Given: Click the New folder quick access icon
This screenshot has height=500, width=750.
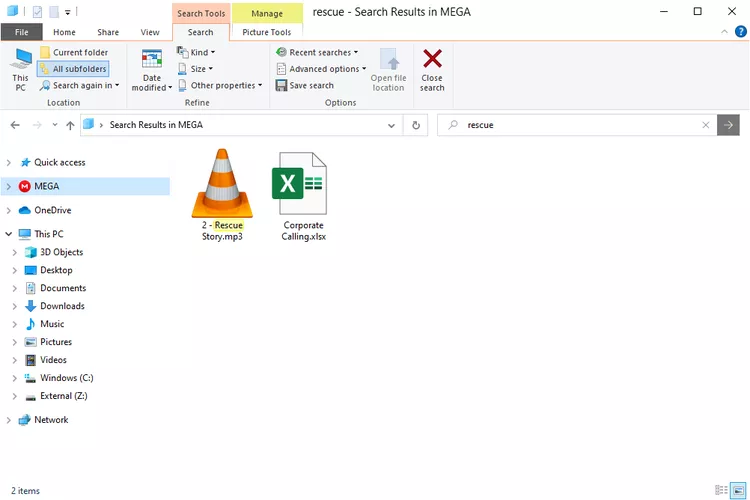Looking at the screenshot, I should 54,12.
